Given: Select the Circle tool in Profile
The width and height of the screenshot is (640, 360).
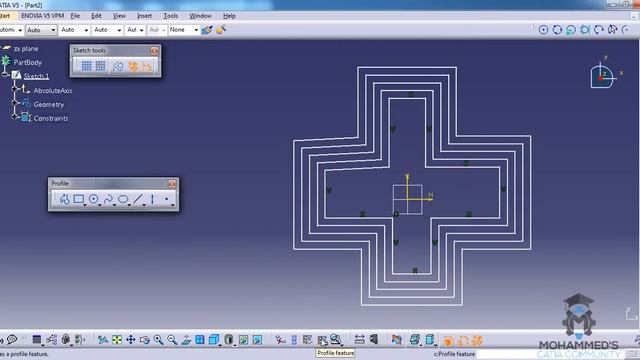Looking at the screenshot, I should coord(93,199).
